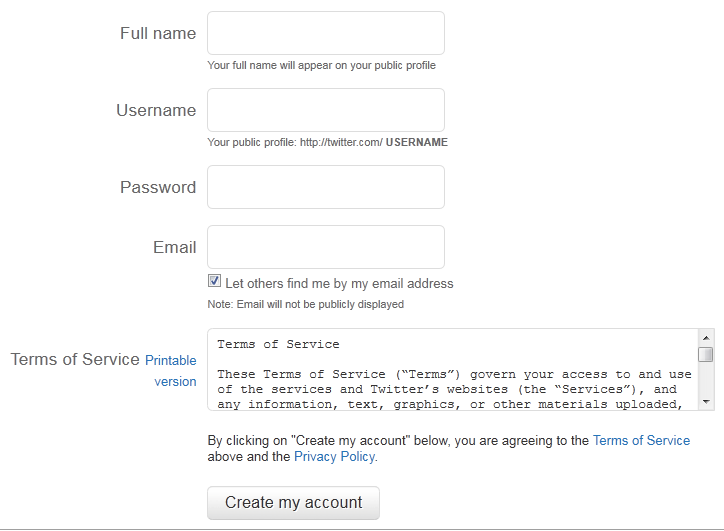The image size is (724, 531).
Task: Focus the Username text box
Action: click(325, 110)
